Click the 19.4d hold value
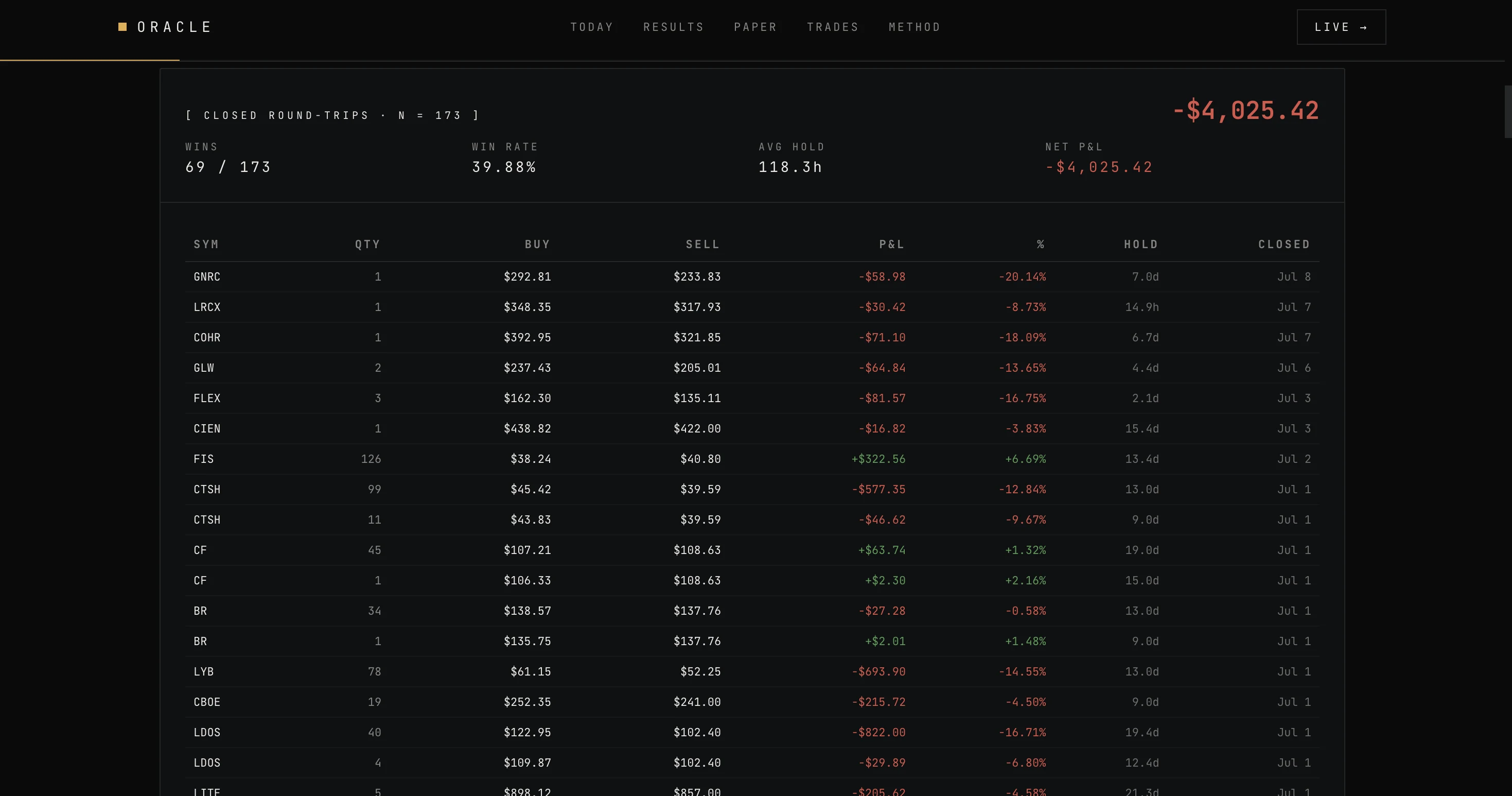 [x=1141, y=733]
